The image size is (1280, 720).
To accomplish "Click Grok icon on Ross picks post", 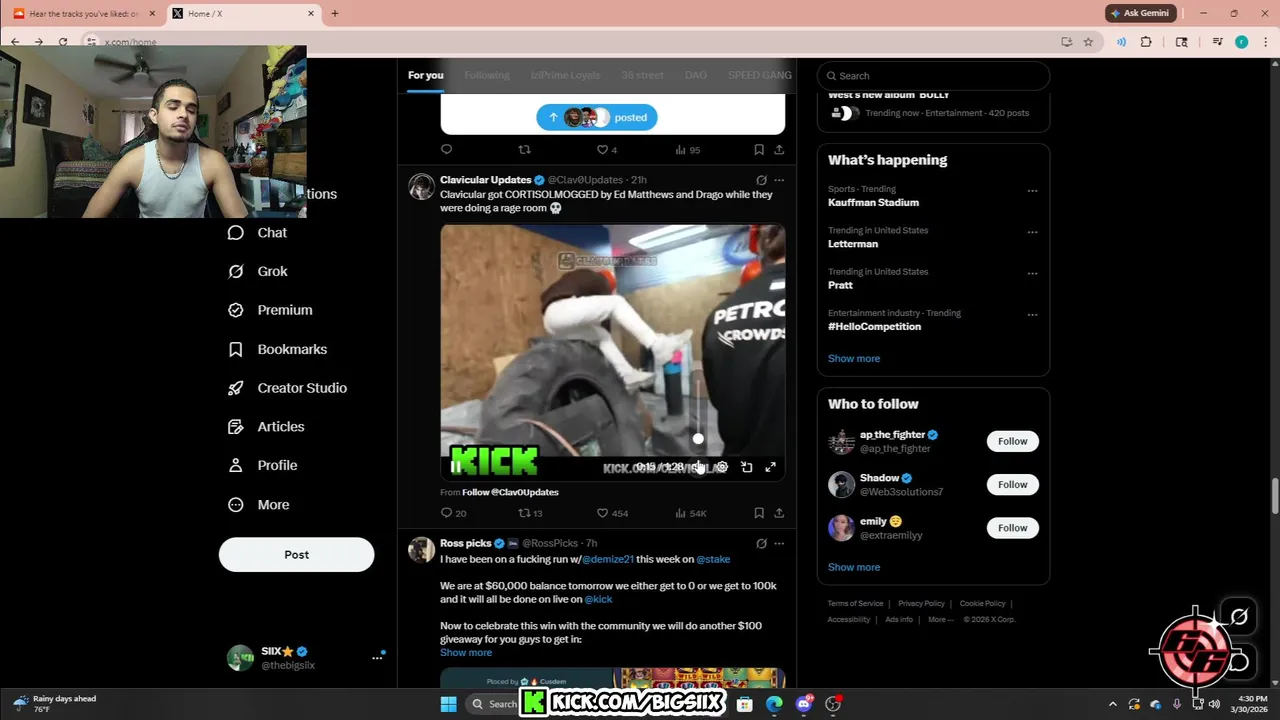I will (x=761, y=544).
